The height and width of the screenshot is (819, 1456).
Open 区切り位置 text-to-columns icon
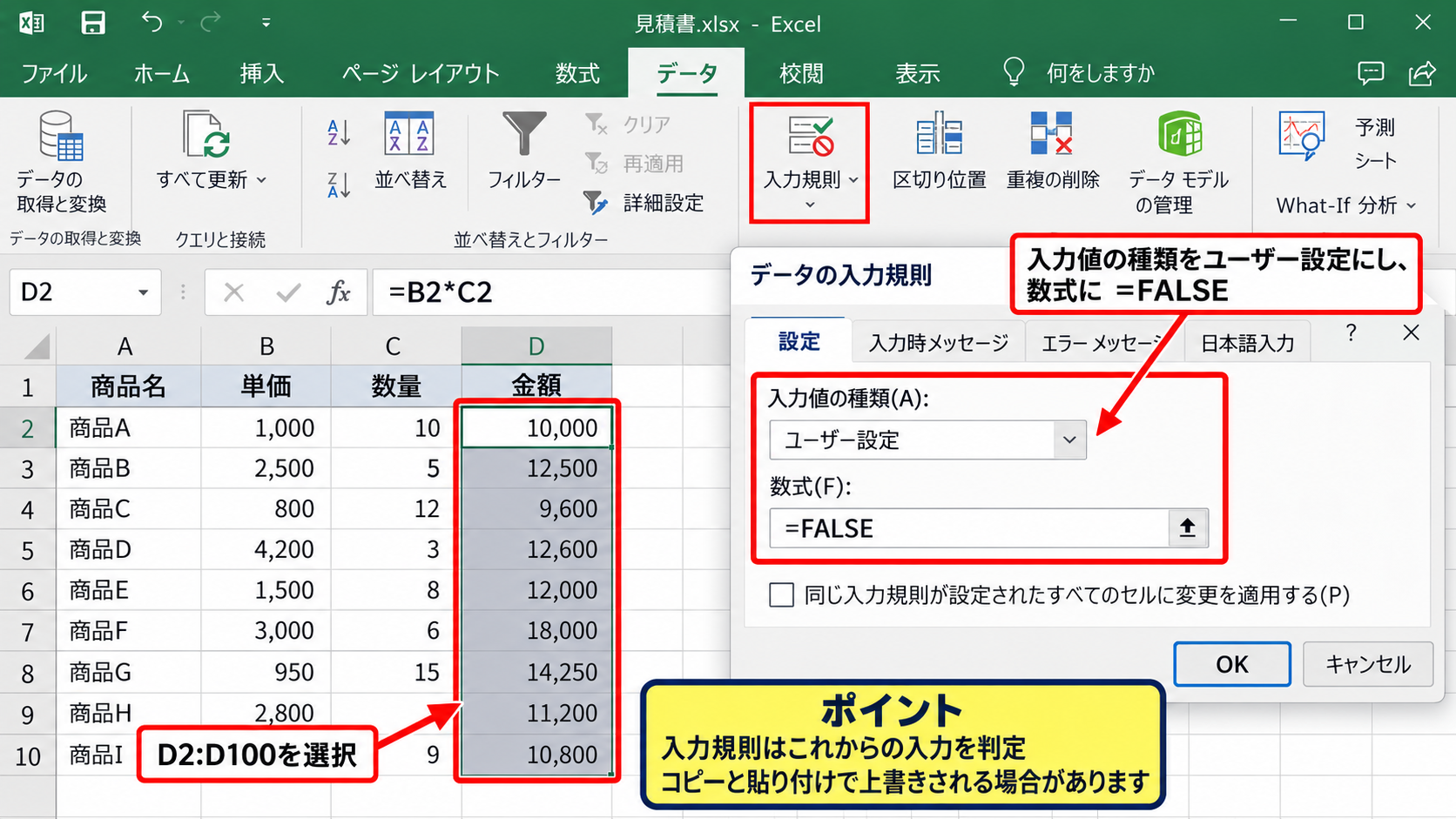coord(939,135)
